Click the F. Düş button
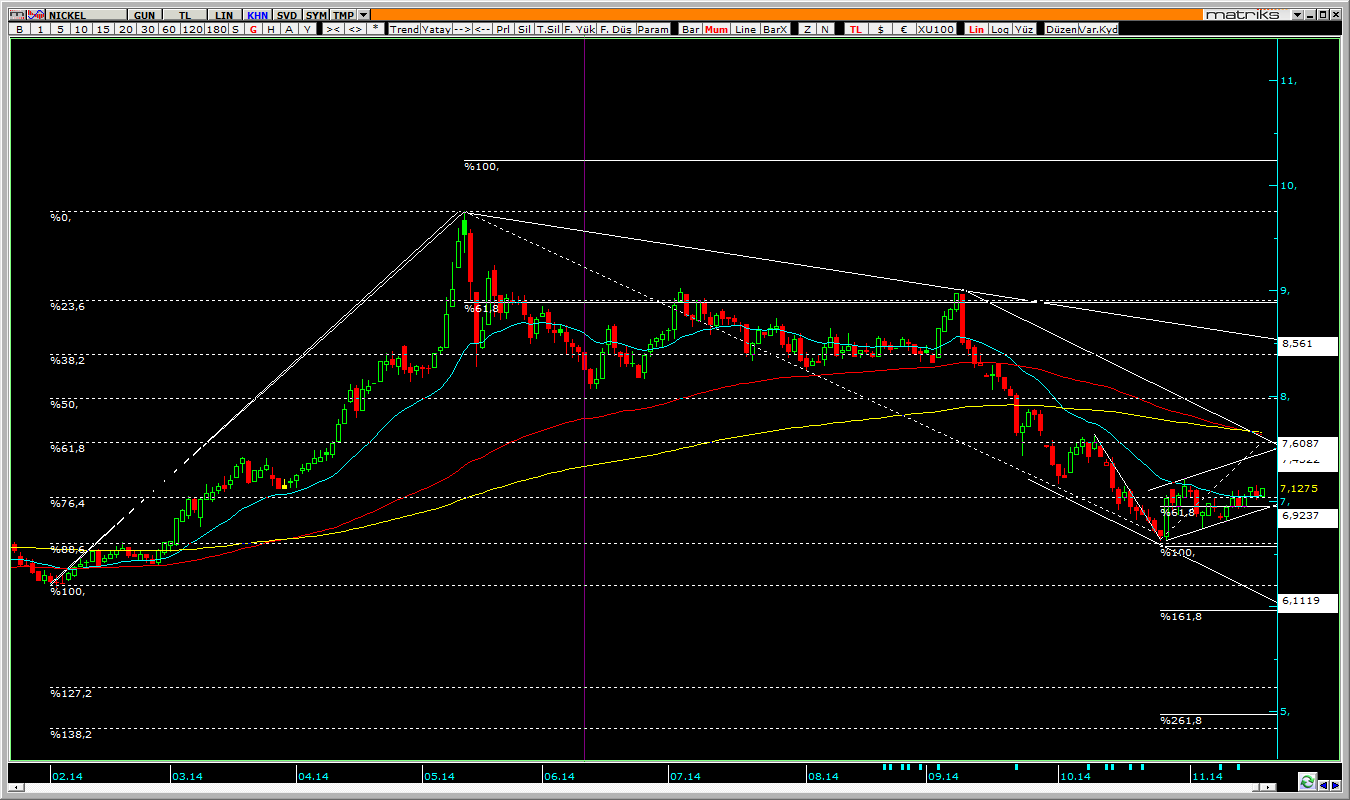 (x=616, y=29)
